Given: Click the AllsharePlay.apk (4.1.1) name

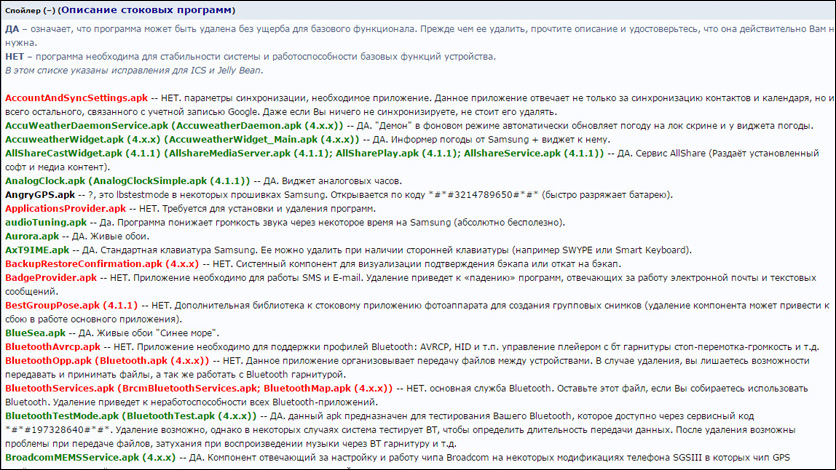Looking at the screenshot, I should [x=397, y=153].
